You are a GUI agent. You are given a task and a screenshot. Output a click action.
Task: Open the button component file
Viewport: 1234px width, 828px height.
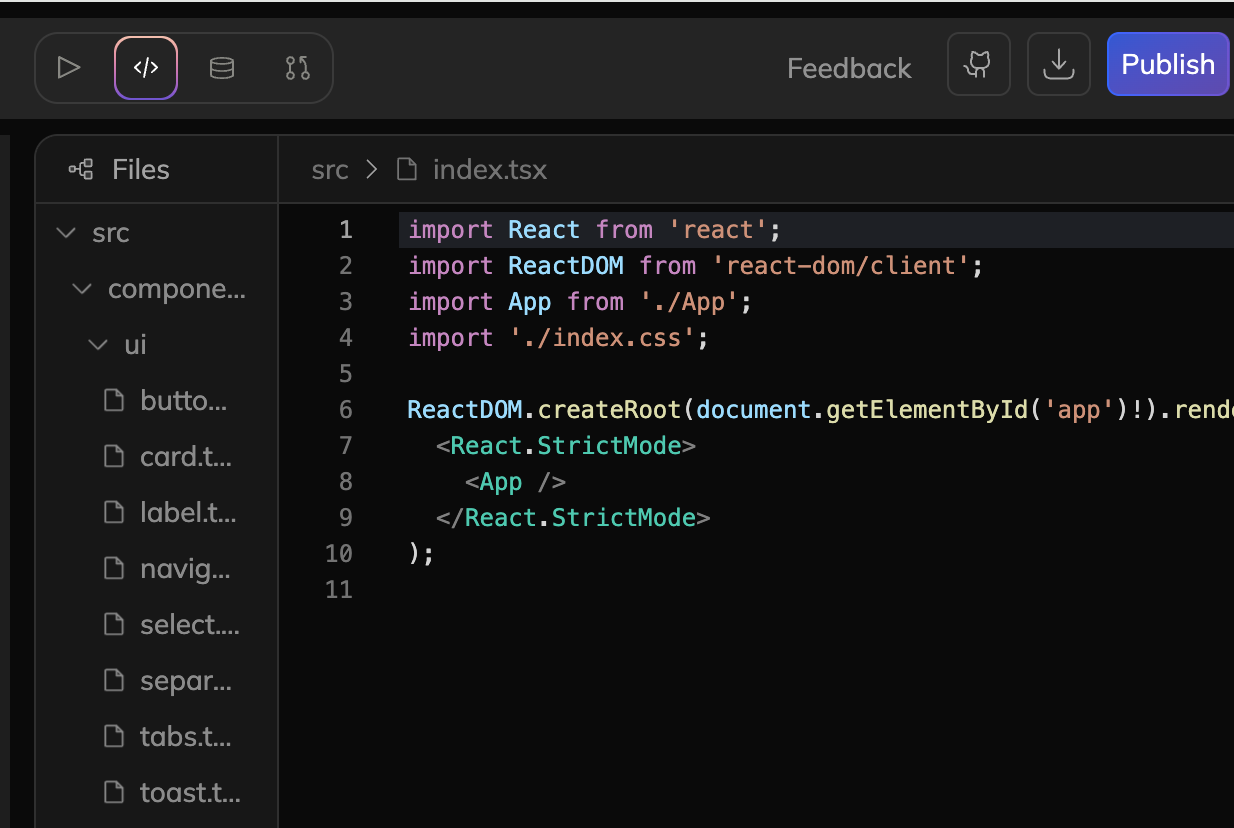183,401
